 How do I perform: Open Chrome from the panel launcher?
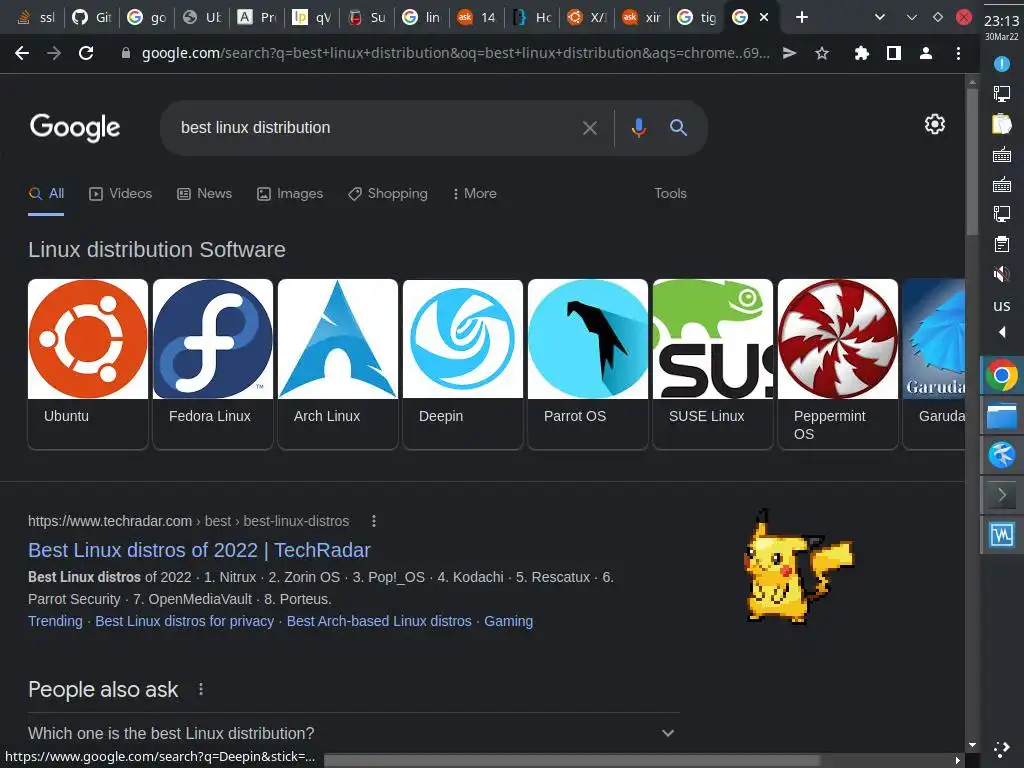click(1001, 376)
